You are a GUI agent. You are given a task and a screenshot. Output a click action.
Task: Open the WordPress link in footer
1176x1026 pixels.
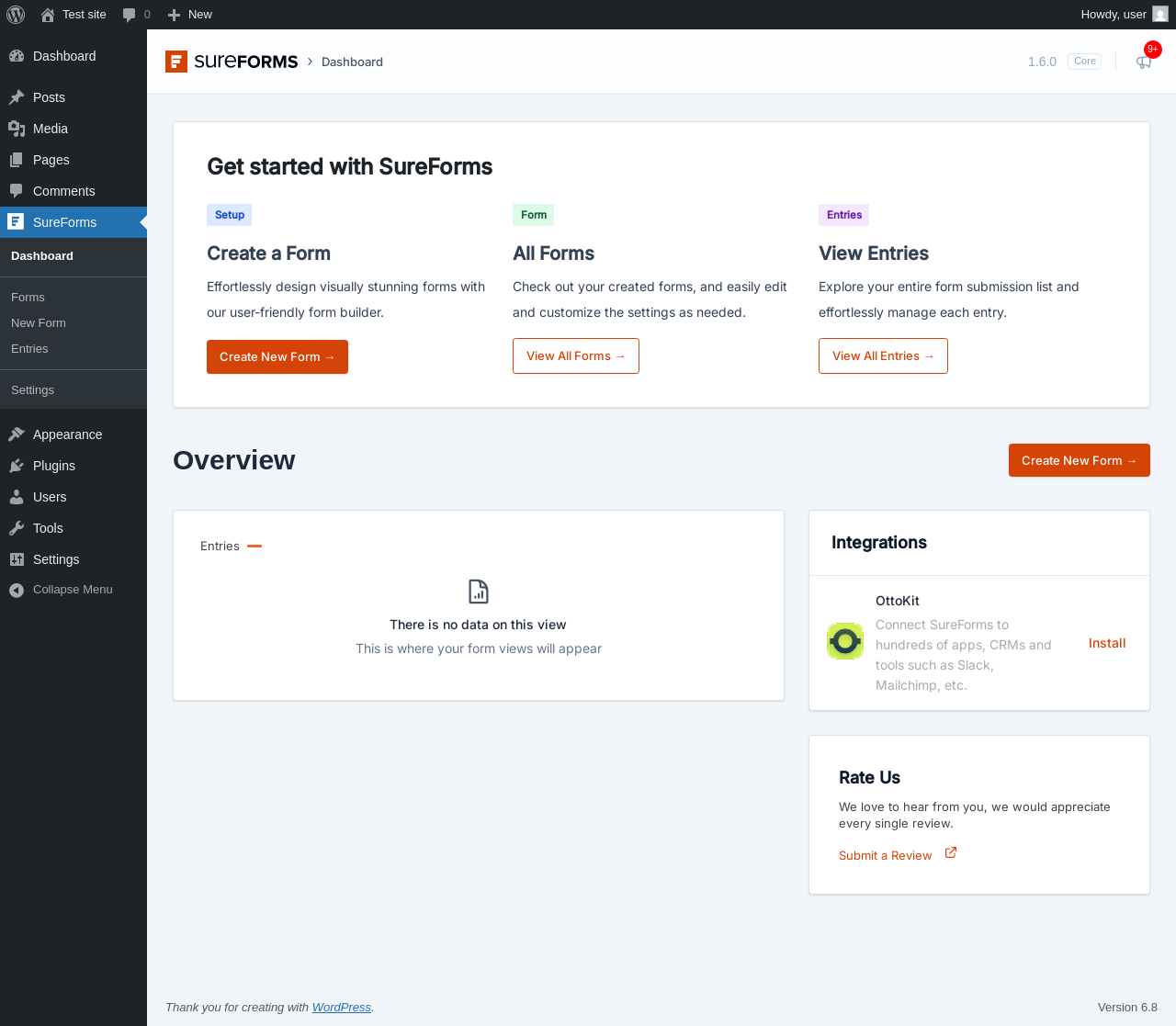(x=342, y=1008)
